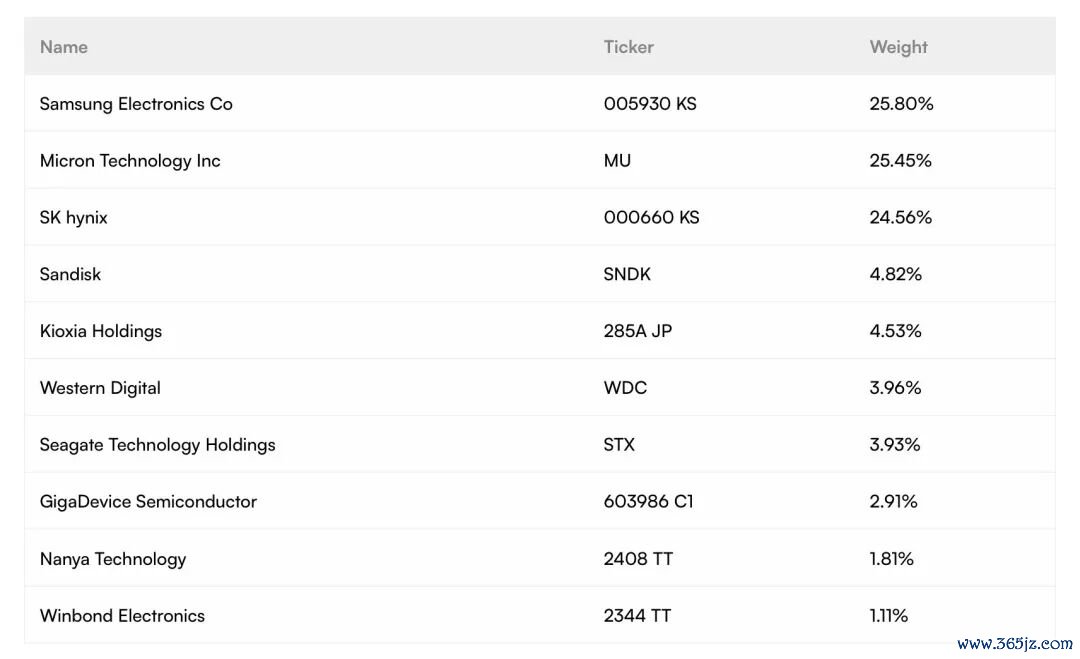Select GigaDevice Semiconductor name cell
This screenshot has height=659, width=1080.
pos(148,501)
